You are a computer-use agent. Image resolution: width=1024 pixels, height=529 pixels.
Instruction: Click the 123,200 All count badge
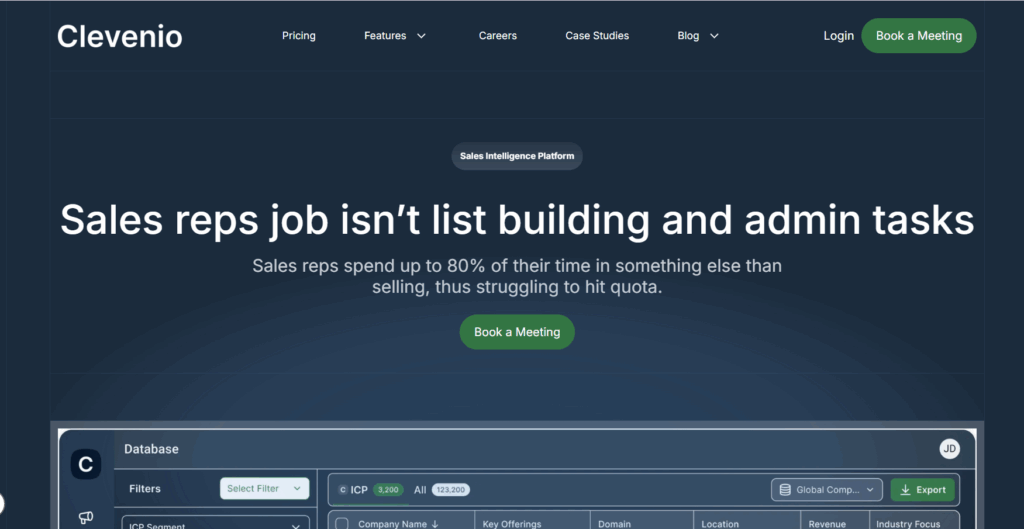[x=451, y=490]
